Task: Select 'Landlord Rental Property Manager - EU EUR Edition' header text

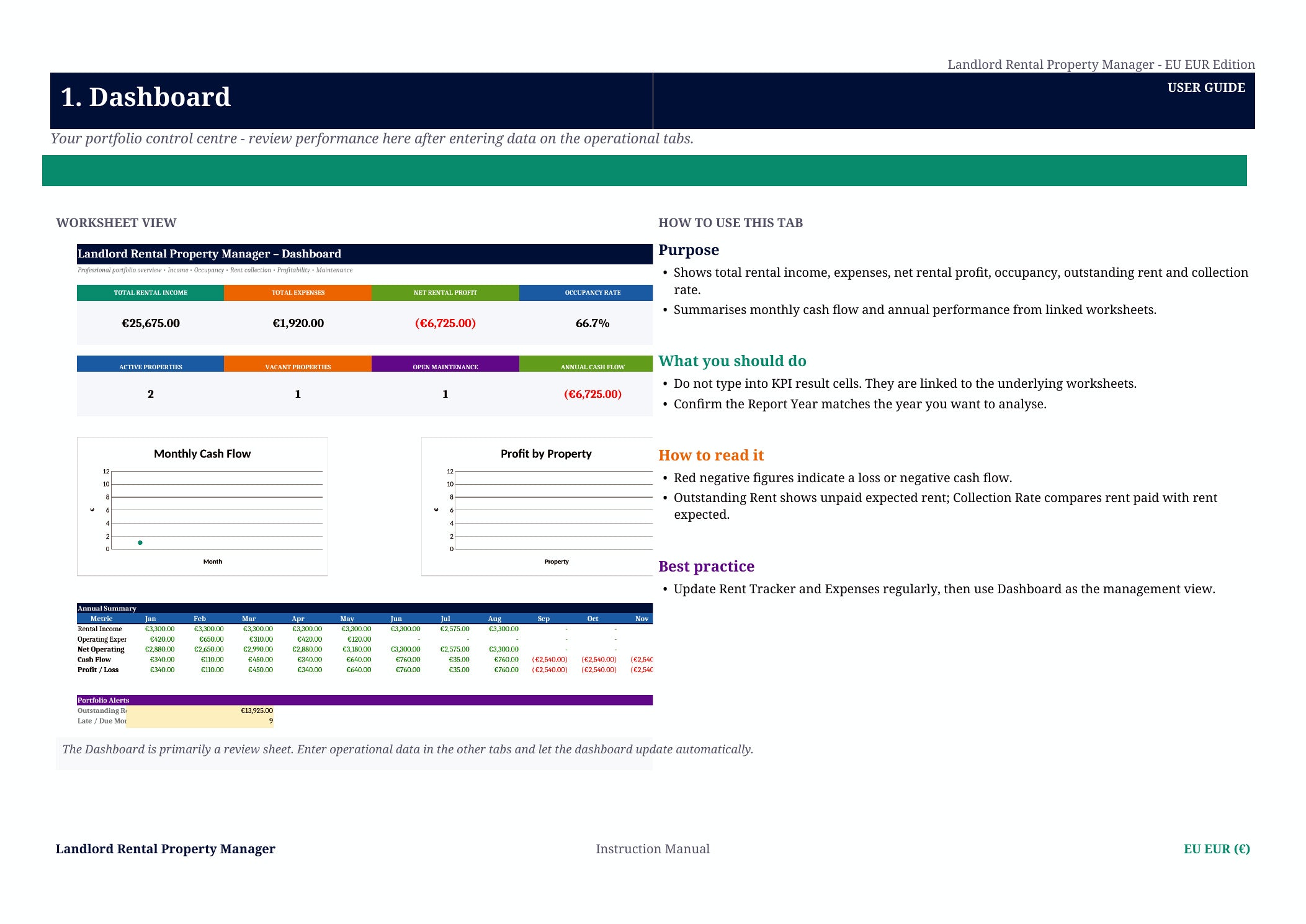Action: click(x=1101, y=65)
